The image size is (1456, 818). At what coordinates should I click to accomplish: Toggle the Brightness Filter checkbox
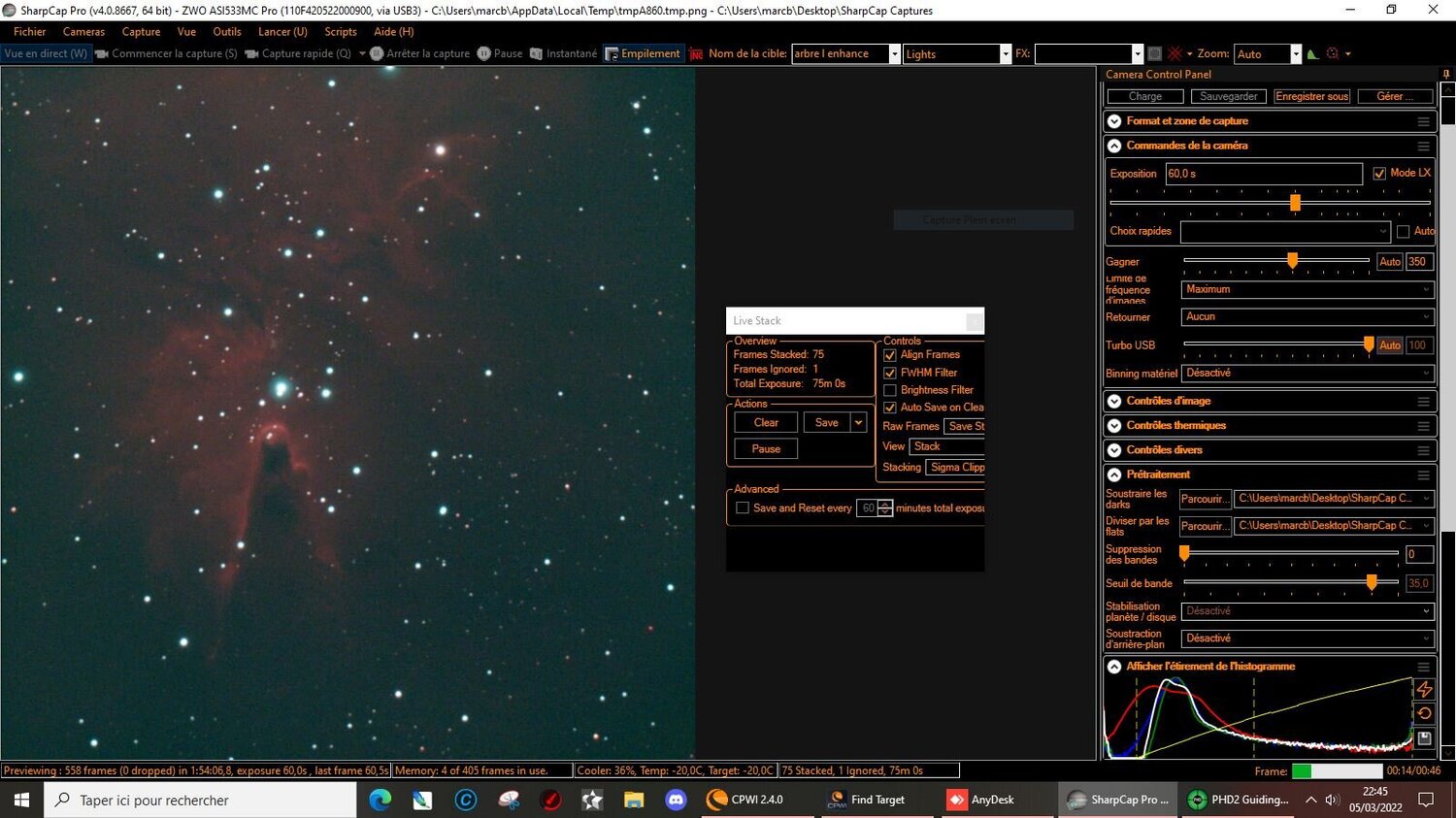[x=890, y=389]
